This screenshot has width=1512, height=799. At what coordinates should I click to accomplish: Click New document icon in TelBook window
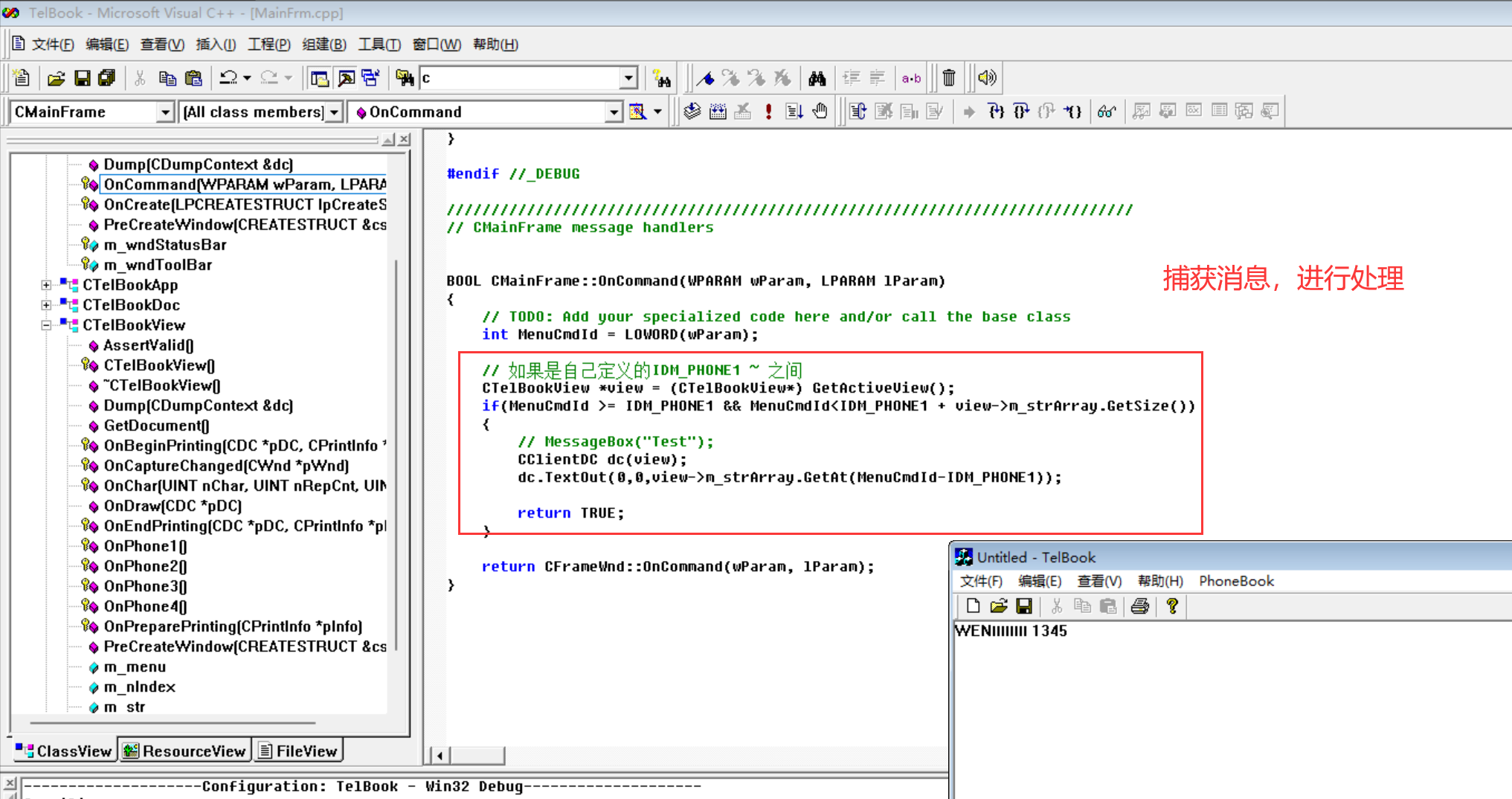pos(973,606)
